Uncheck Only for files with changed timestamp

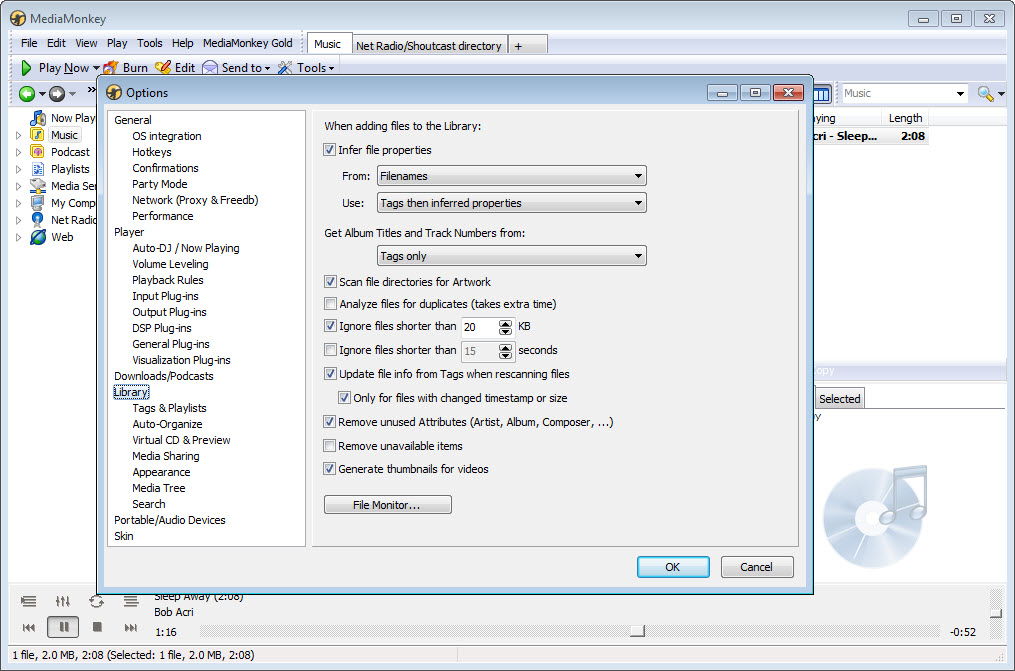344,397
